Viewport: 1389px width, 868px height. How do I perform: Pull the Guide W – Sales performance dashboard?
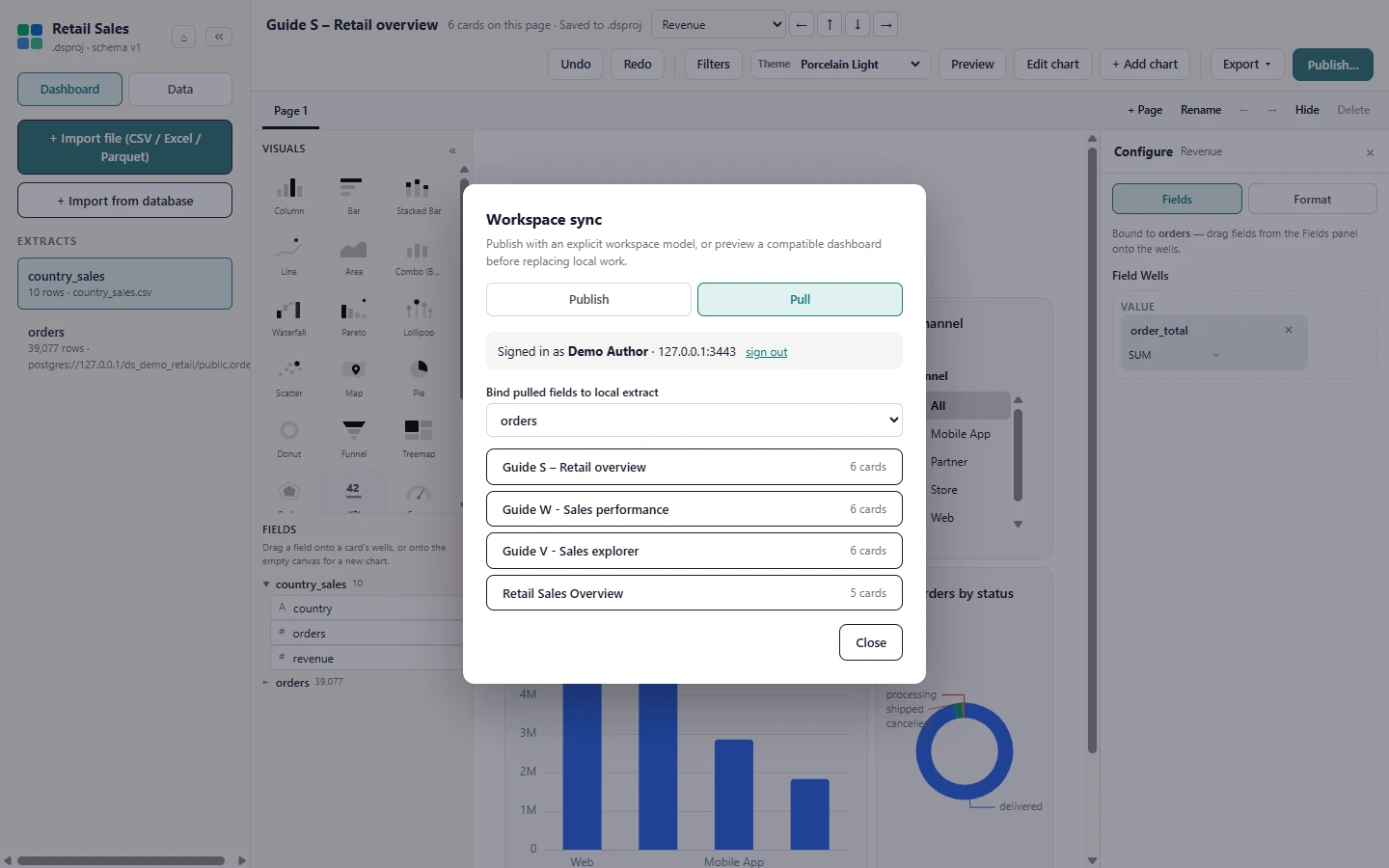tap(694, 509)
